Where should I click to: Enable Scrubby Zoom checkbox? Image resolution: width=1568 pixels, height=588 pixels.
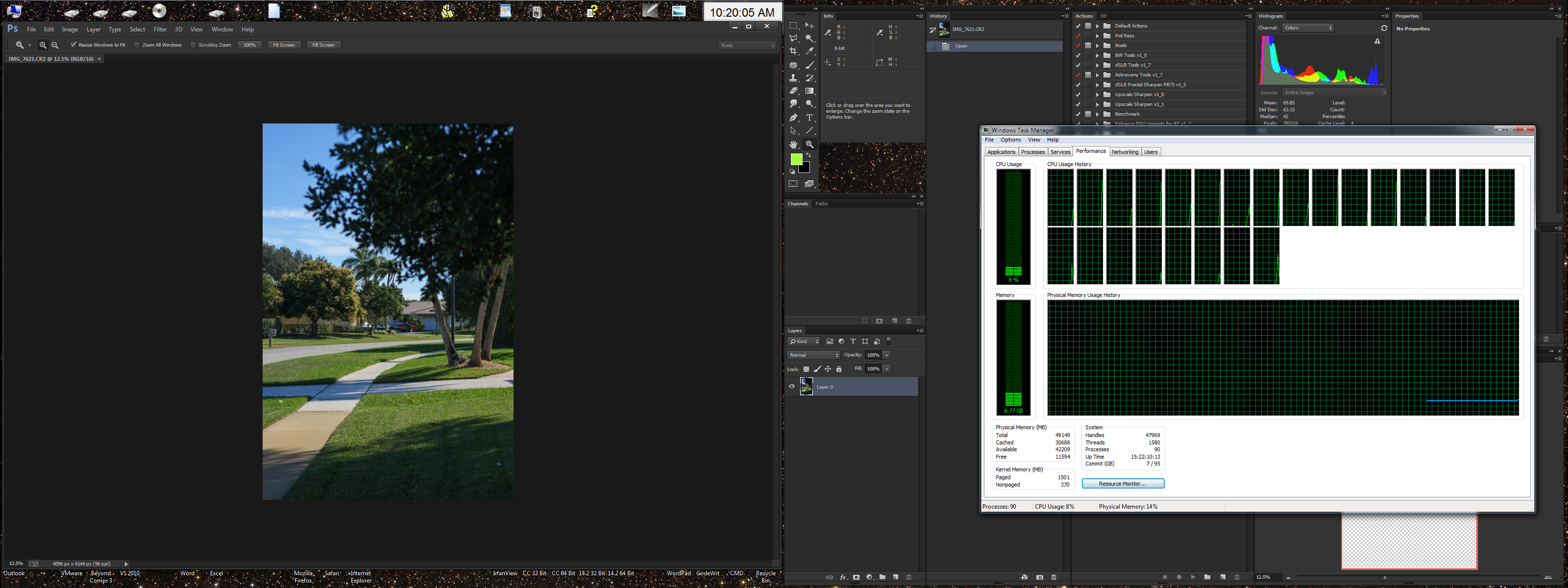[194, 45]
